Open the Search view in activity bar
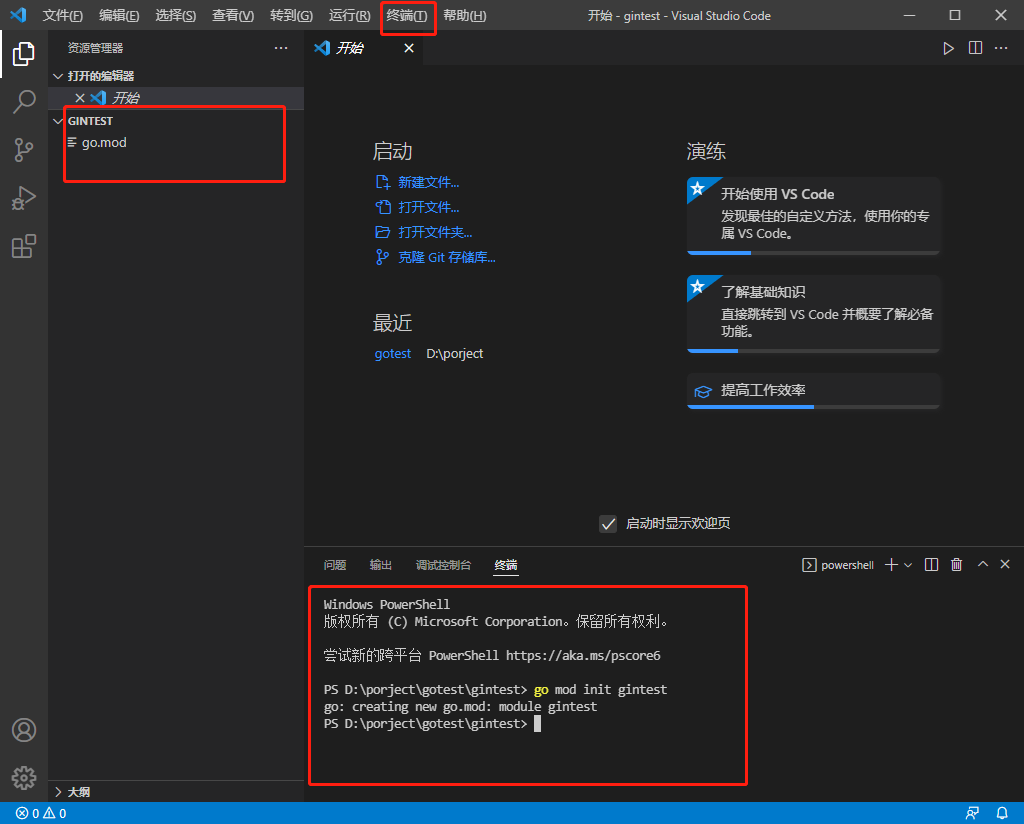This screenshot has width=1024, height=824. pos(24,102)
